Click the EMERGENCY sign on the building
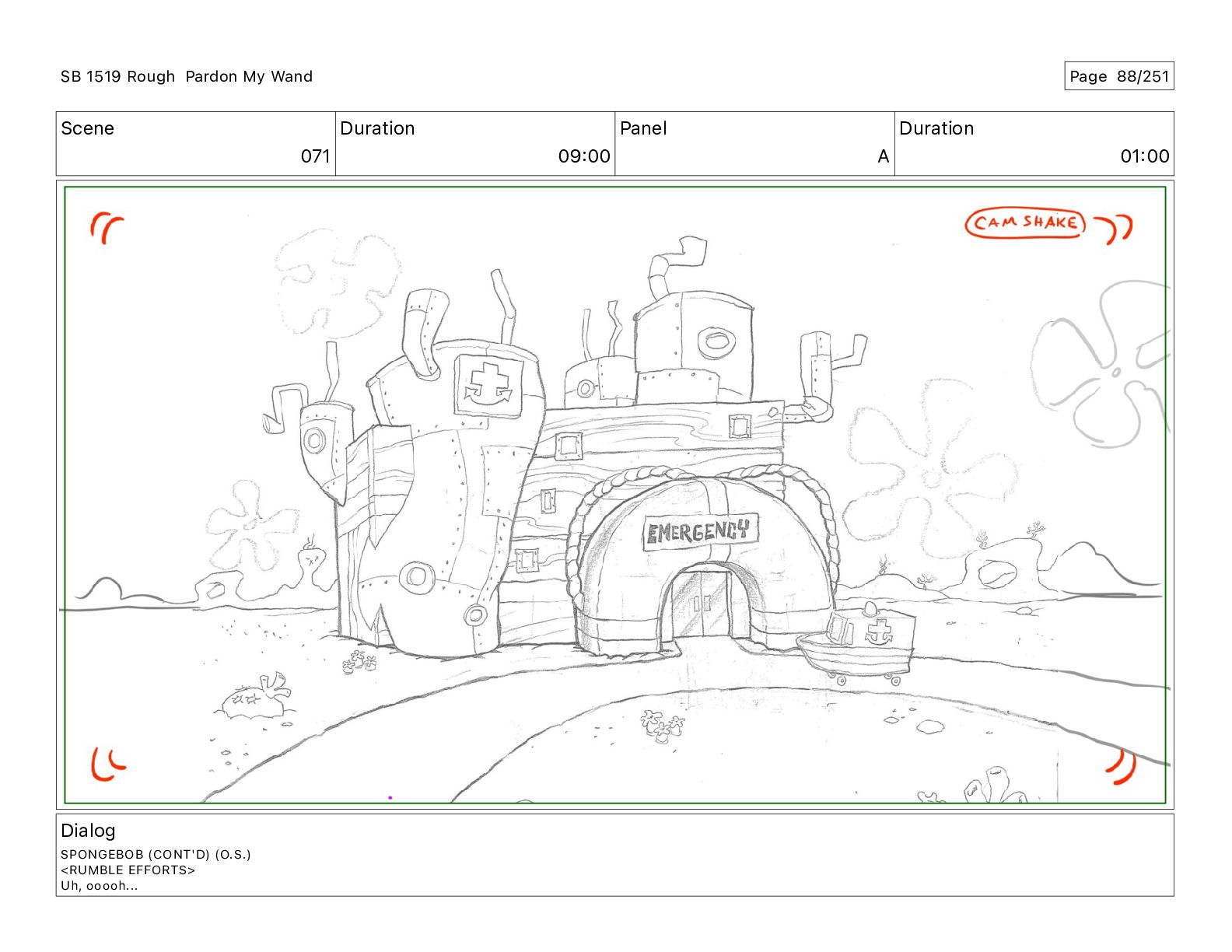Screen dimensions: 1232x952 click(700, 532)
